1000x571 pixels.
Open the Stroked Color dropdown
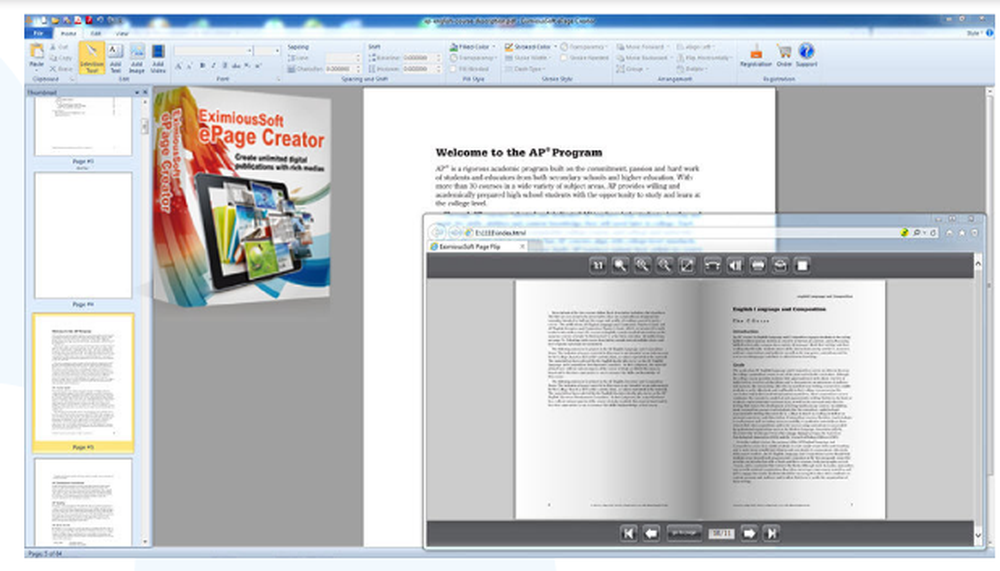tap(531, 47)
